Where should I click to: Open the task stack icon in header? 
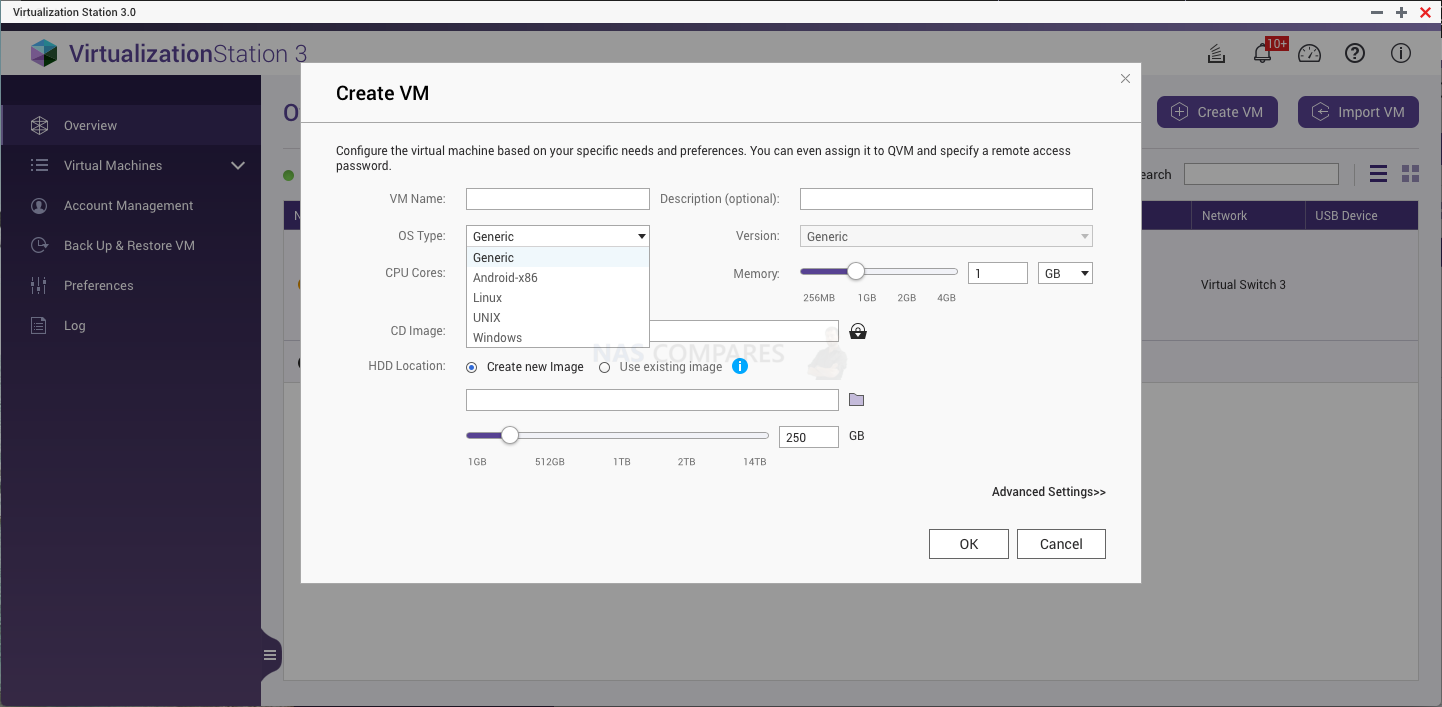click(x=1216, y=54)
